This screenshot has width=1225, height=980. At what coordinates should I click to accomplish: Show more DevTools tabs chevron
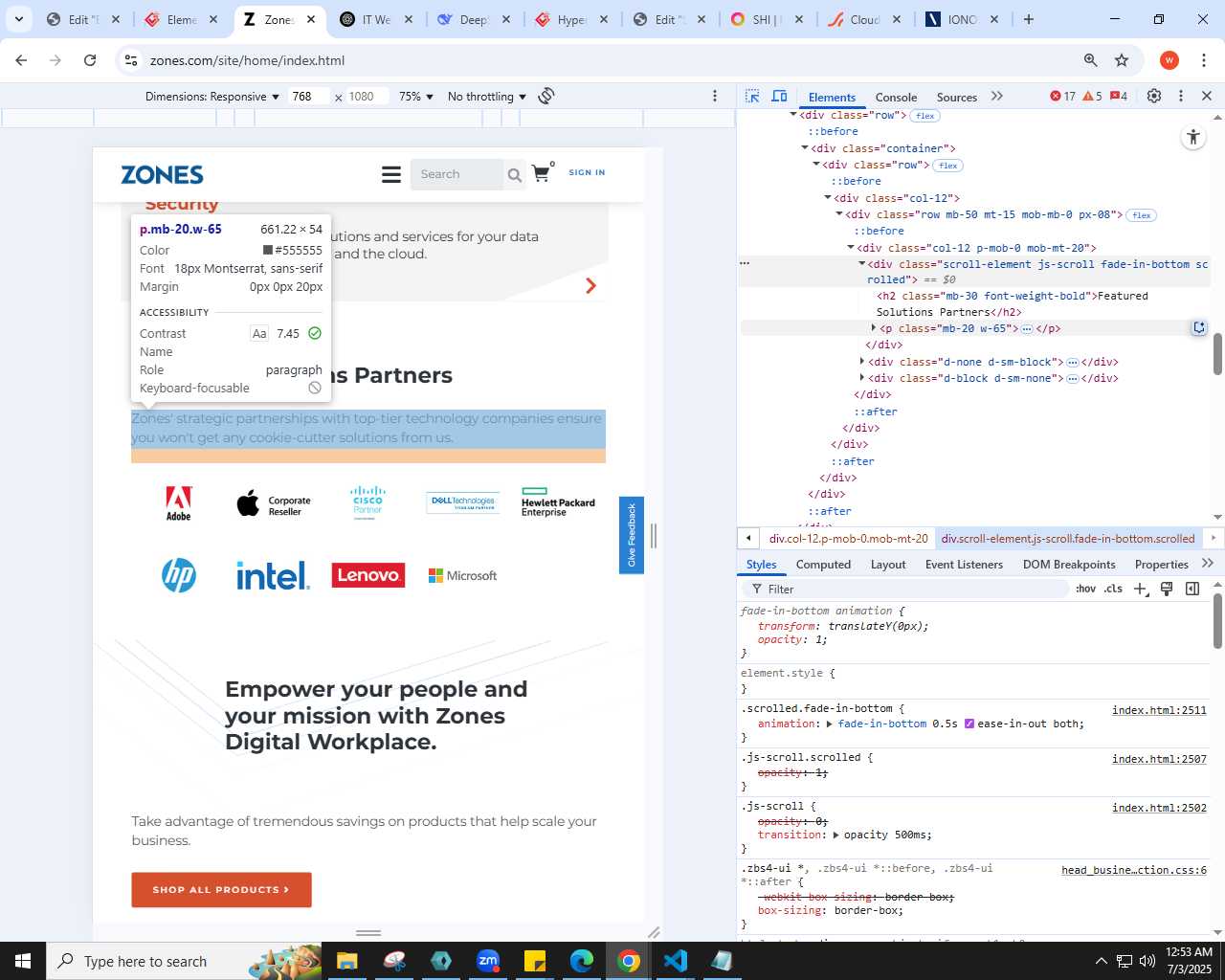tap(997, 96)
